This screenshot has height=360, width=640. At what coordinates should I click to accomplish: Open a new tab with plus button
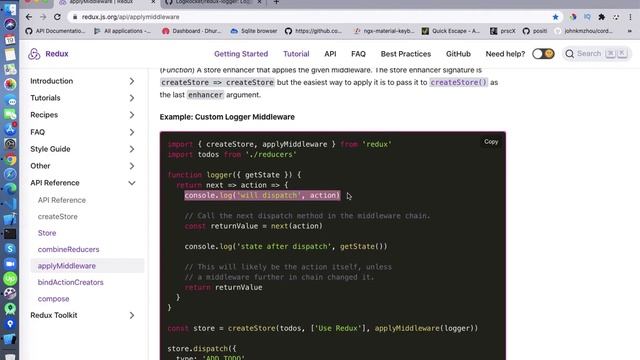tap(276, 2)
